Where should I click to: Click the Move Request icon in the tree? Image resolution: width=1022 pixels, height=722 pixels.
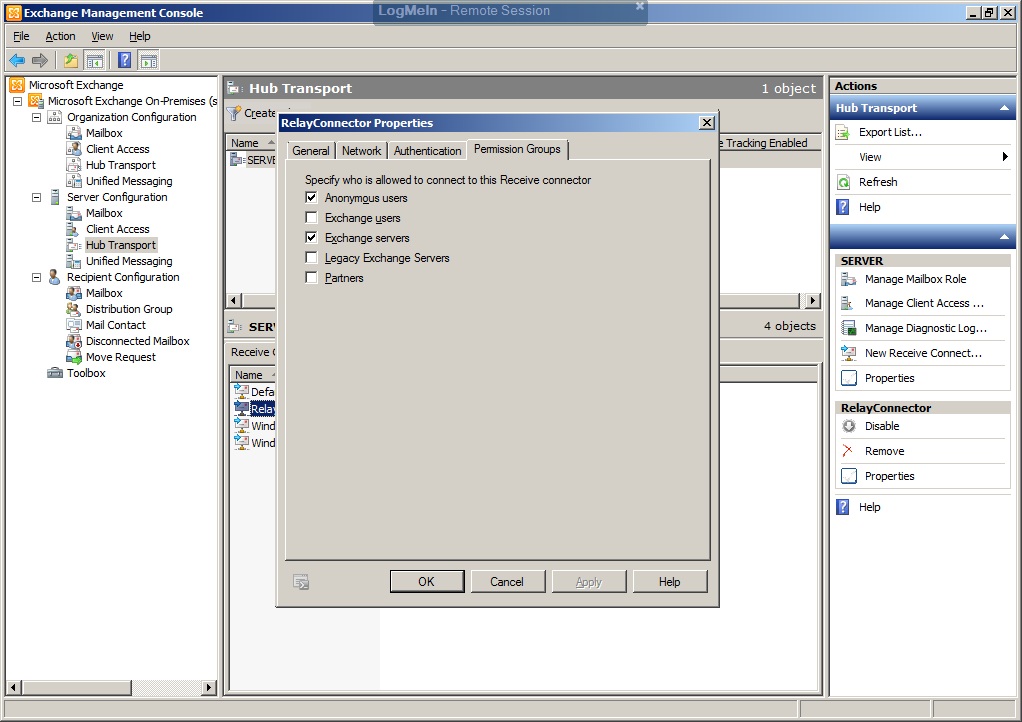[x=74, y=357]
